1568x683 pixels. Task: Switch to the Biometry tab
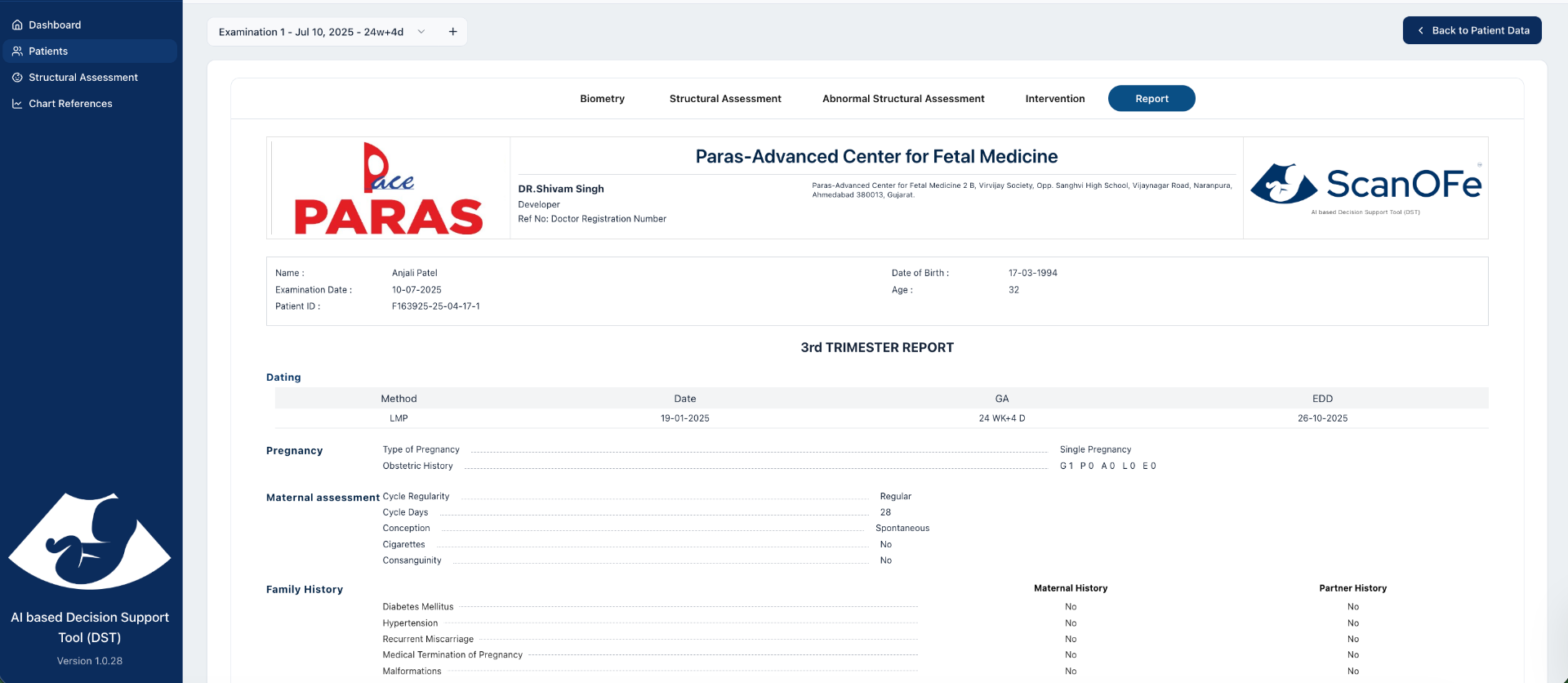602,99
